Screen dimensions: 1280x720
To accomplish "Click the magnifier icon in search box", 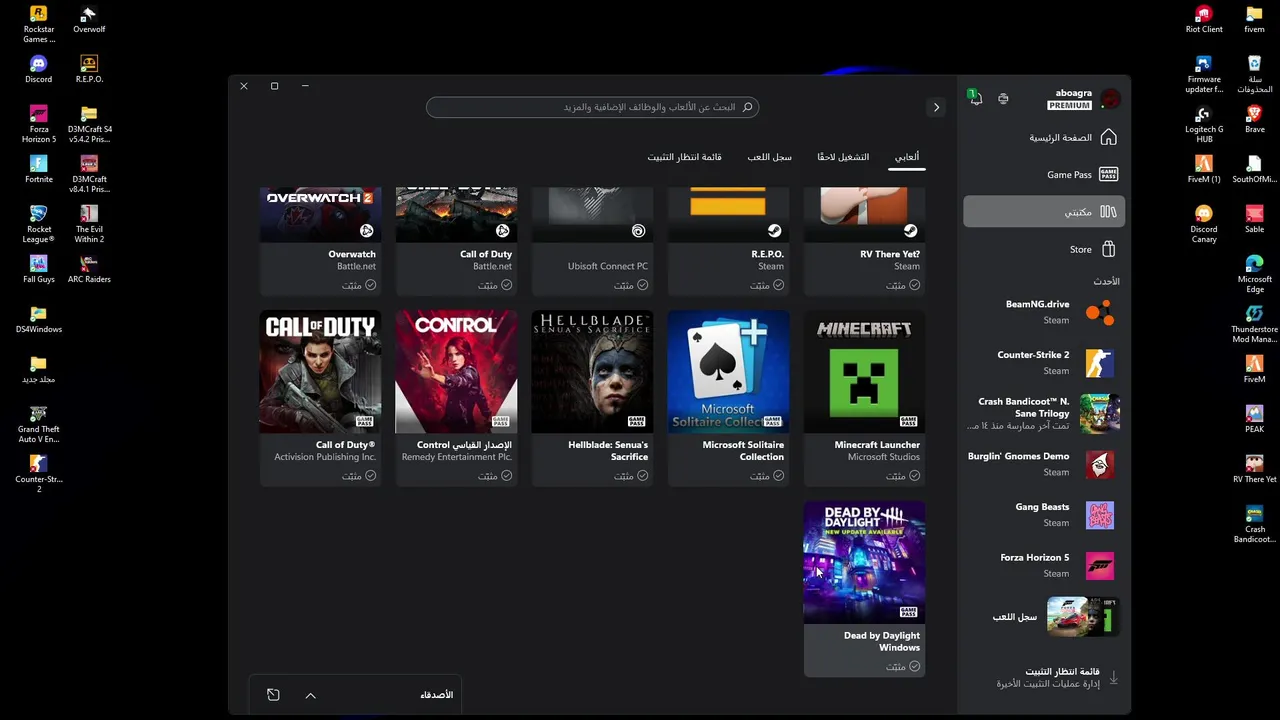I will tap(747, 107).
